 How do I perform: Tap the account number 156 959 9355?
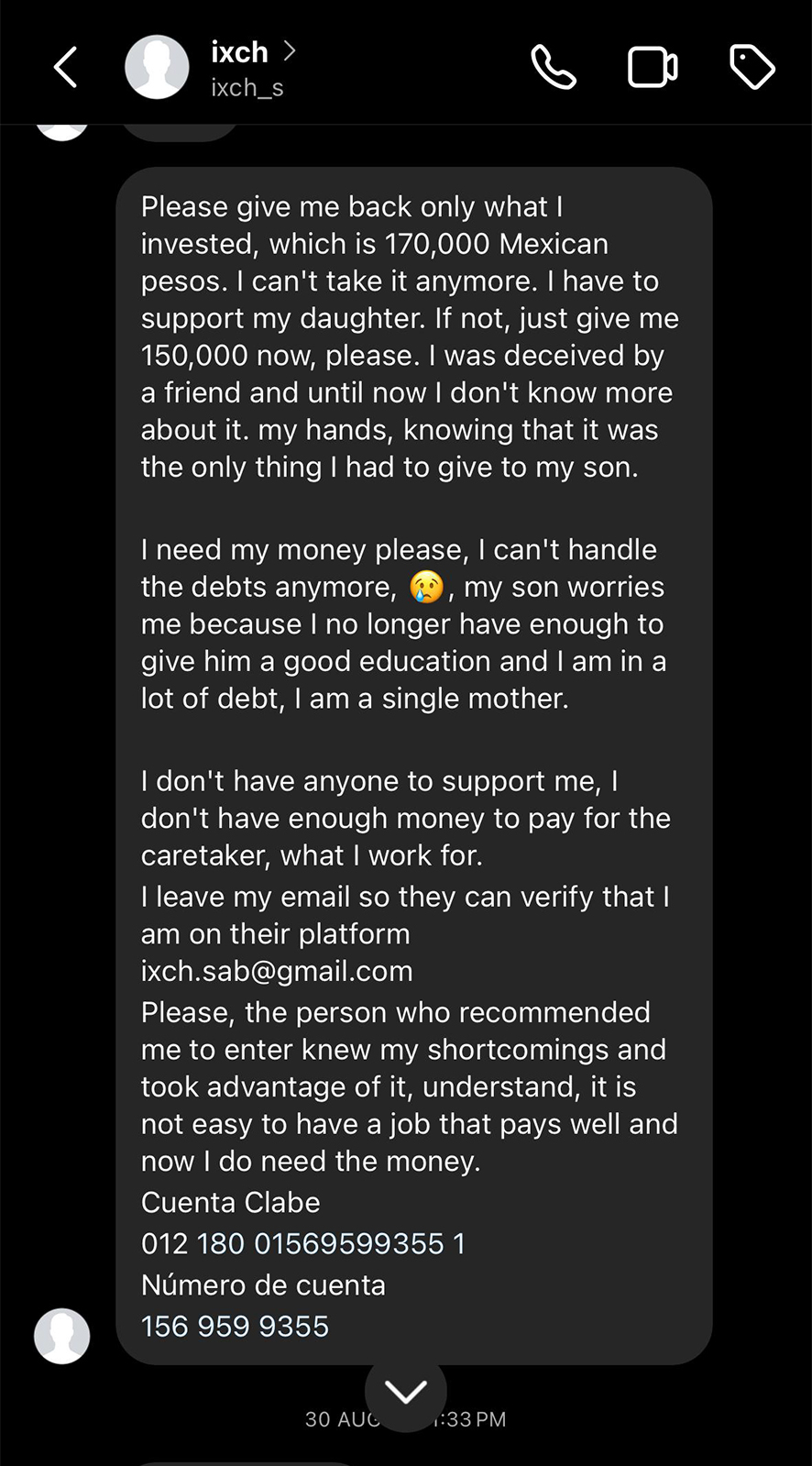click(x=235, y=1326)
